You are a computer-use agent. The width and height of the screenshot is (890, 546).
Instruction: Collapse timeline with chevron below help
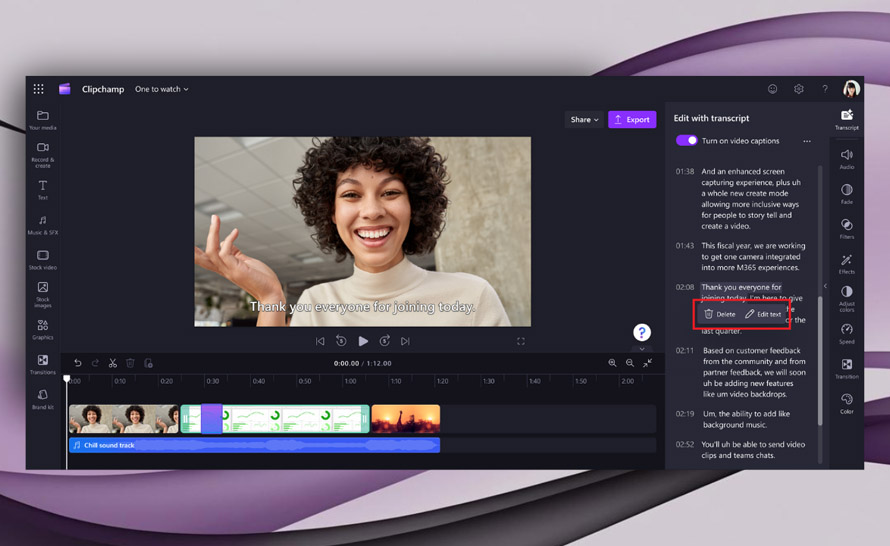[642, 349]
